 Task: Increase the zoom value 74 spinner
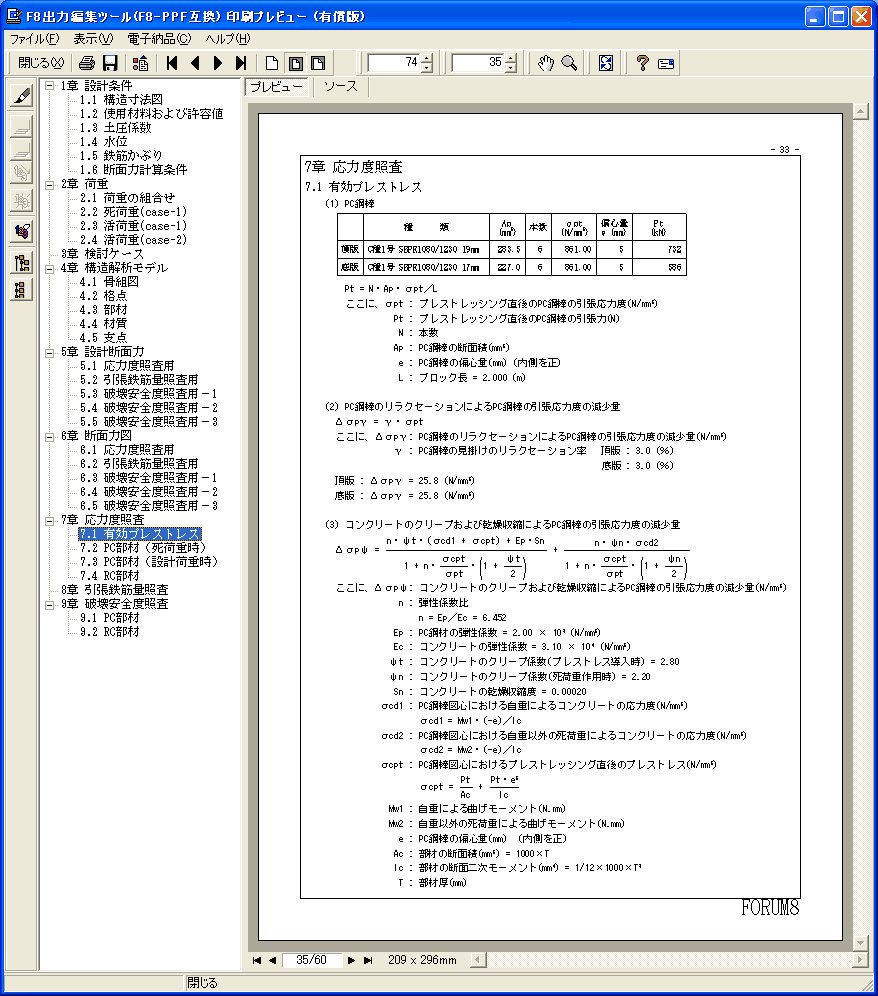[427, 58]
